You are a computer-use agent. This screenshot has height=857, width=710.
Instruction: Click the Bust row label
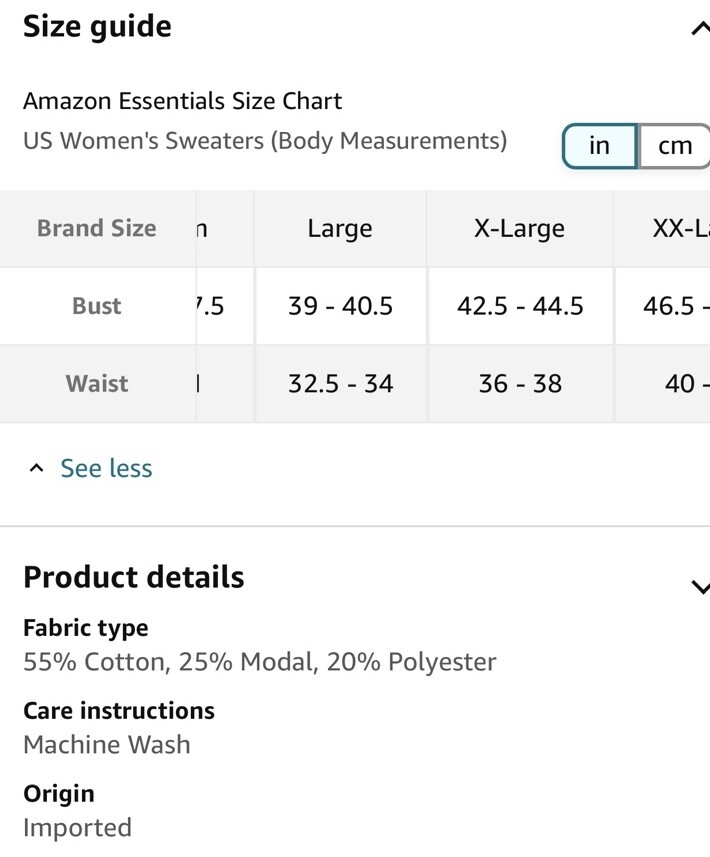tap(97, 306)
